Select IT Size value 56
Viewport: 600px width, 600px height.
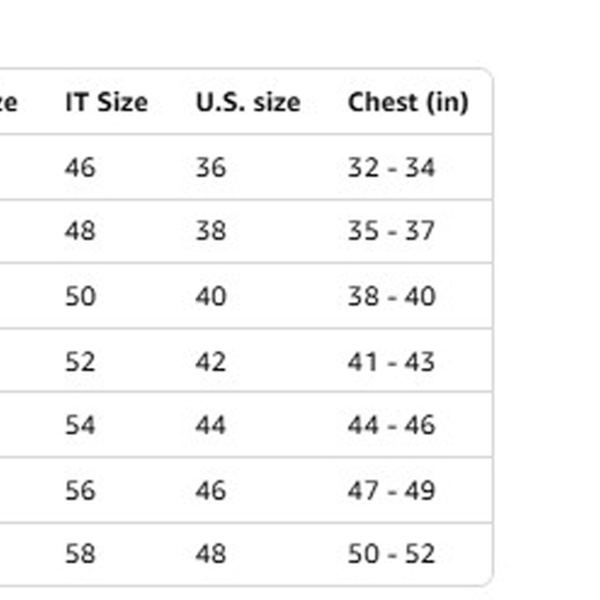tap(80, 490)
